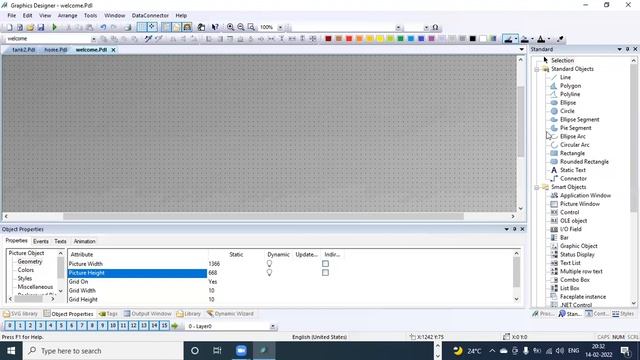Select the Bar smart object
The height and width of the screenshot is (360, 640).
564,238
